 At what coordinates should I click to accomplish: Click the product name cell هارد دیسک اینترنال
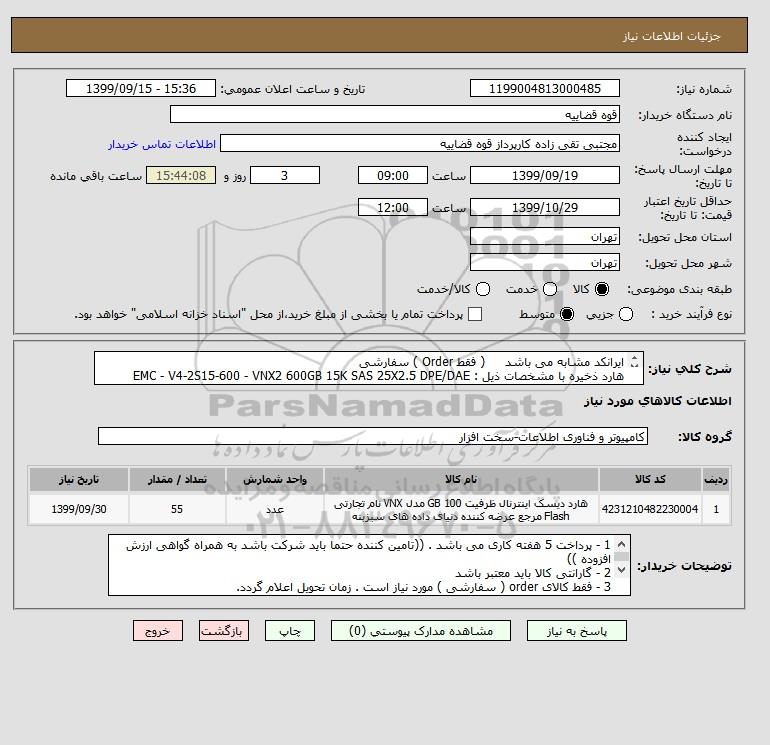pos(461,509)
